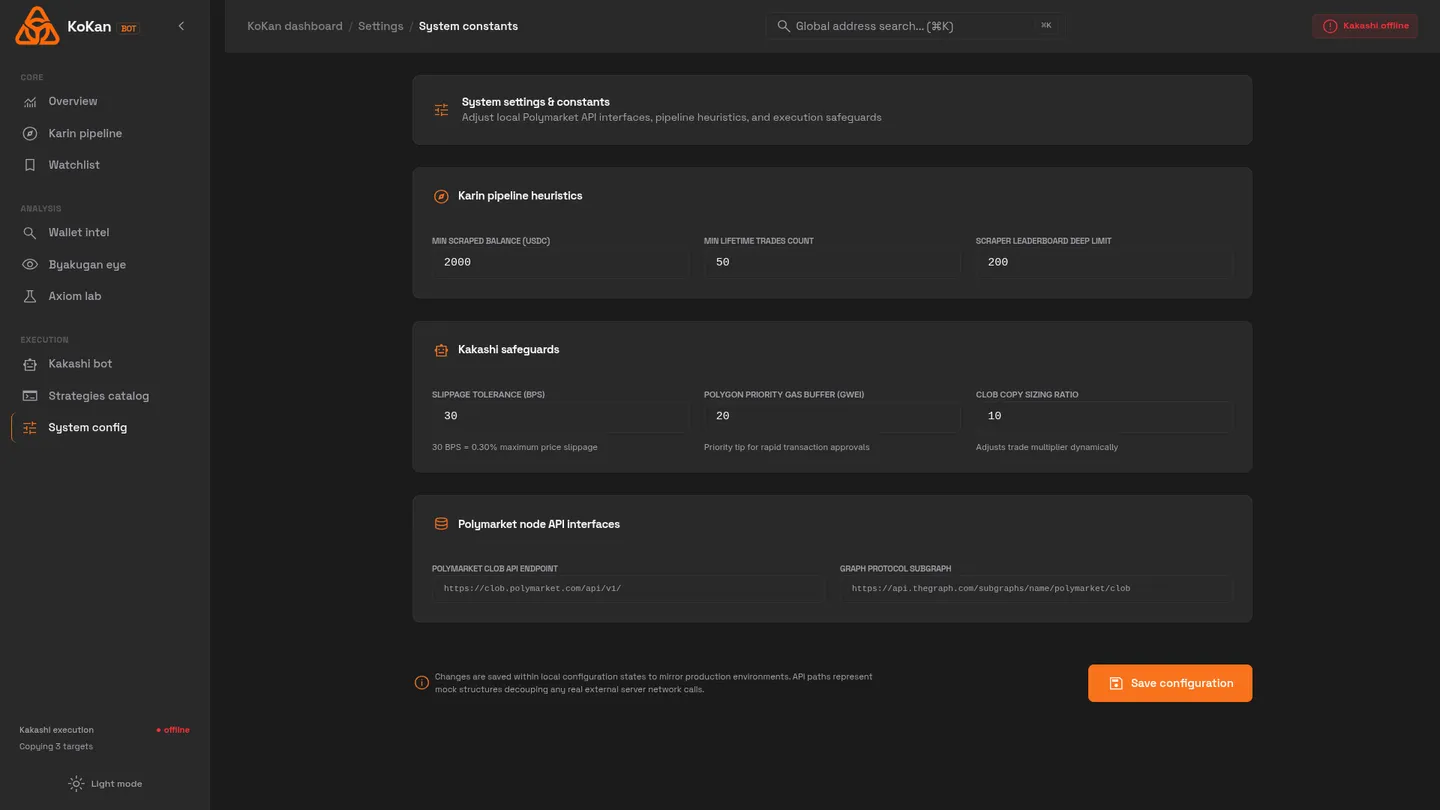Click the disk icon on Save configuration
The height and width of the screenshot is (810, 1440).
pos(1116,683)
